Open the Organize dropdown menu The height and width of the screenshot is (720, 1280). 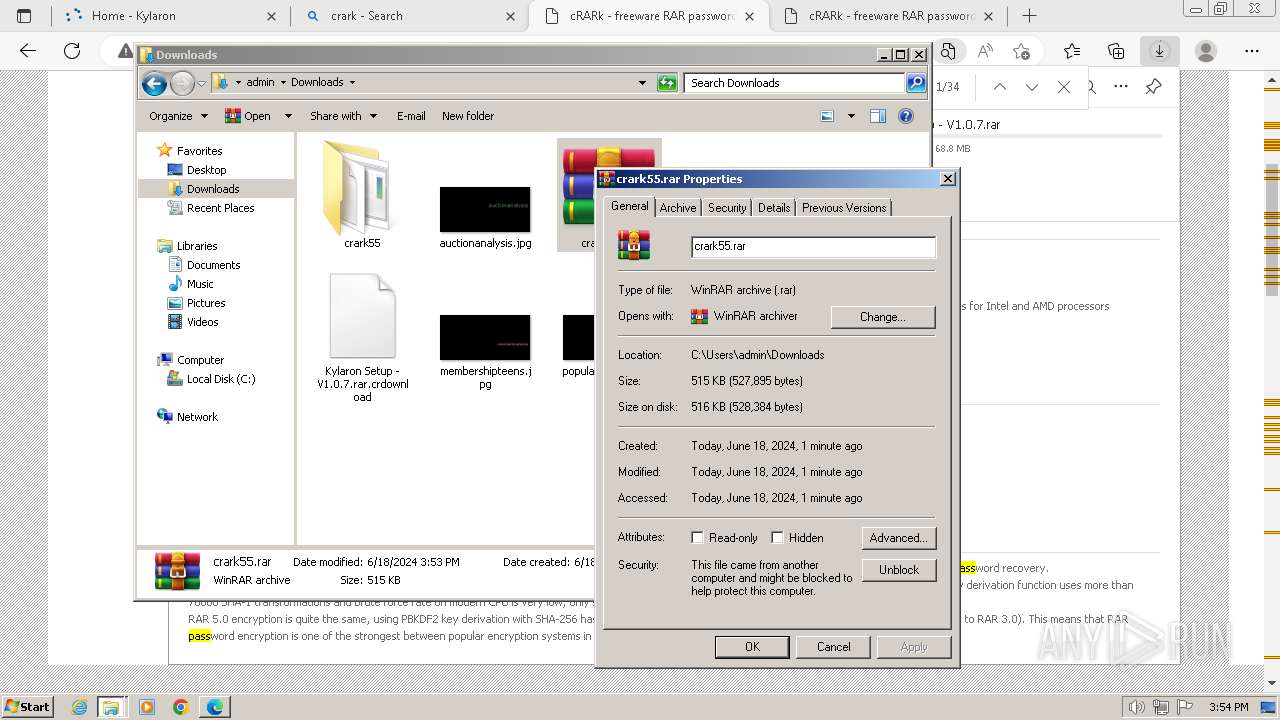pyautogui.click(x=178, y=116)
